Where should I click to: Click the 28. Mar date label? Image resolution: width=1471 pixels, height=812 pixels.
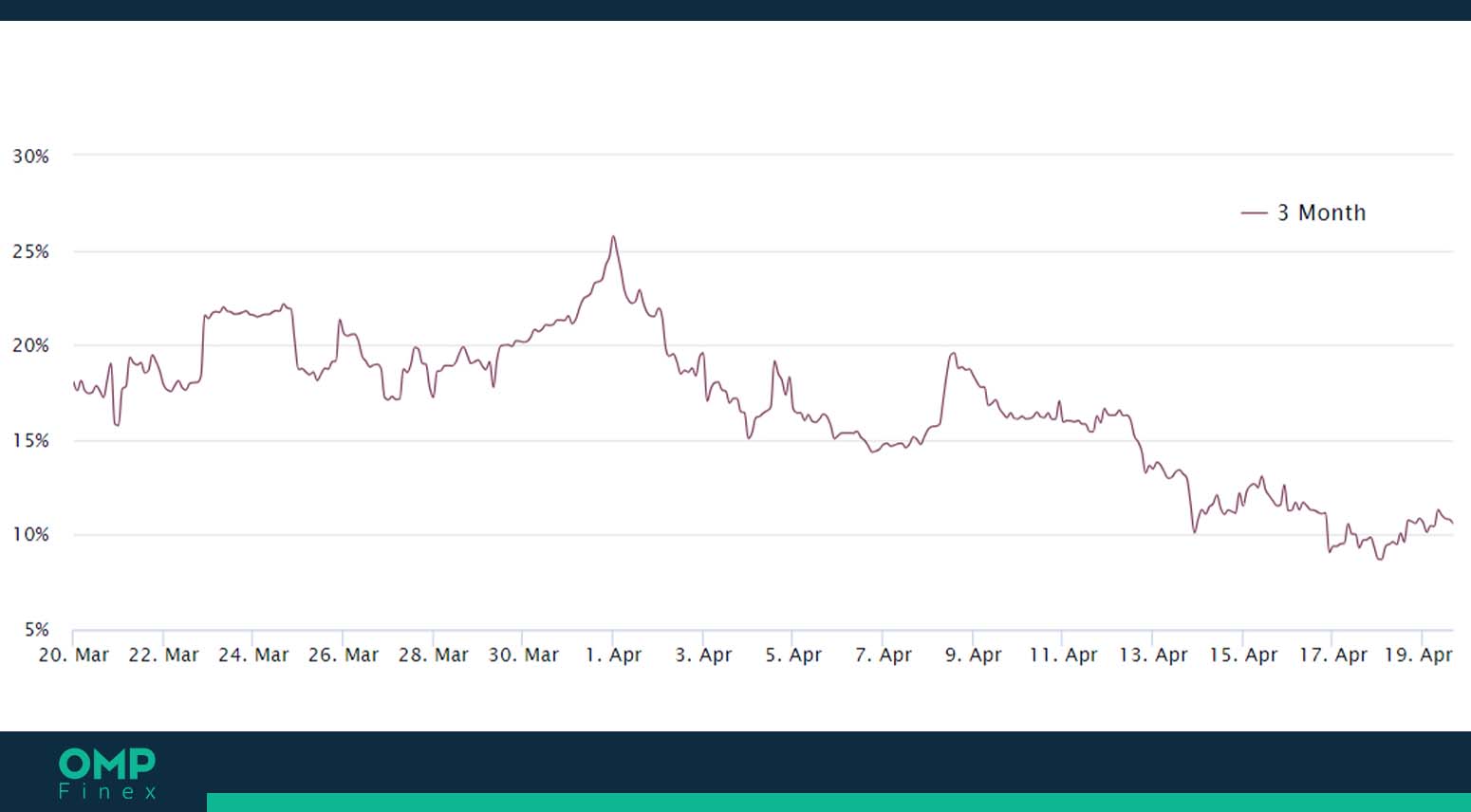[434, 655]
